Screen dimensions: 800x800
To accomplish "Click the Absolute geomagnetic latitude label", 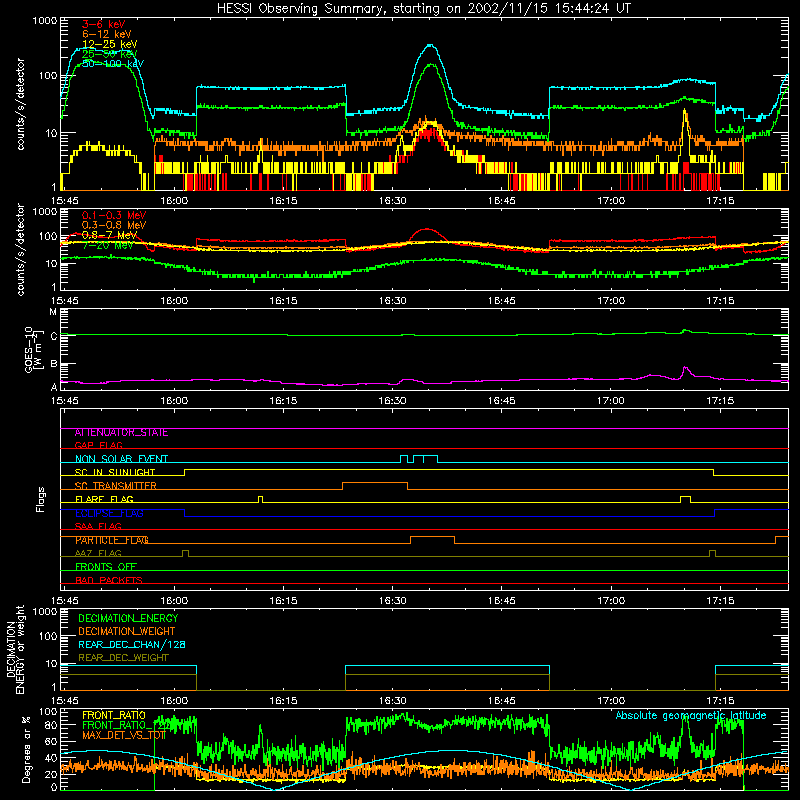I will [x=691, y=715].
